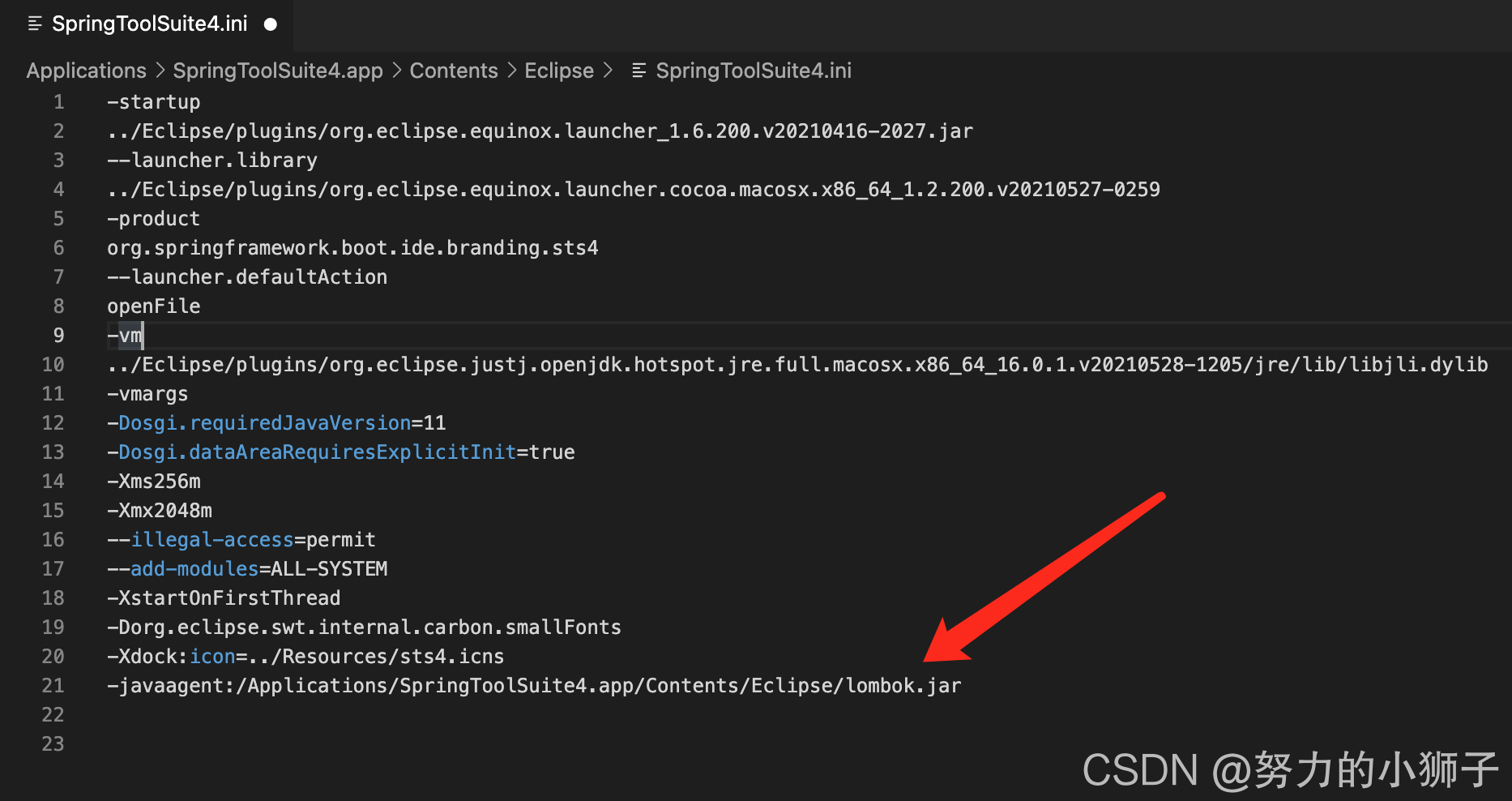Image resolution: width=1512 pixels, height=801 pixels.
Task: Click '-Xmx2048m' on line 15
Action: (160, 511)
